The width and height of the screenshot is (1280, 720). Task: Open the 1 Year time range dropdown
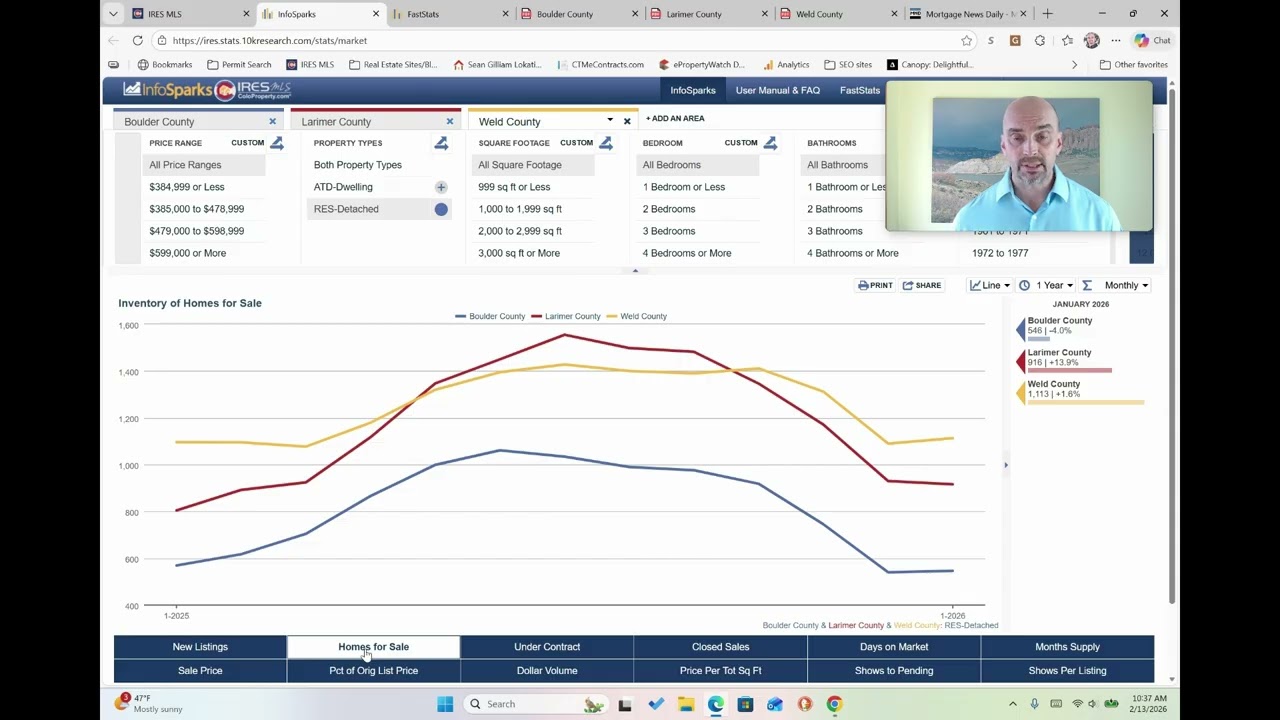[x=1046, y=285]
